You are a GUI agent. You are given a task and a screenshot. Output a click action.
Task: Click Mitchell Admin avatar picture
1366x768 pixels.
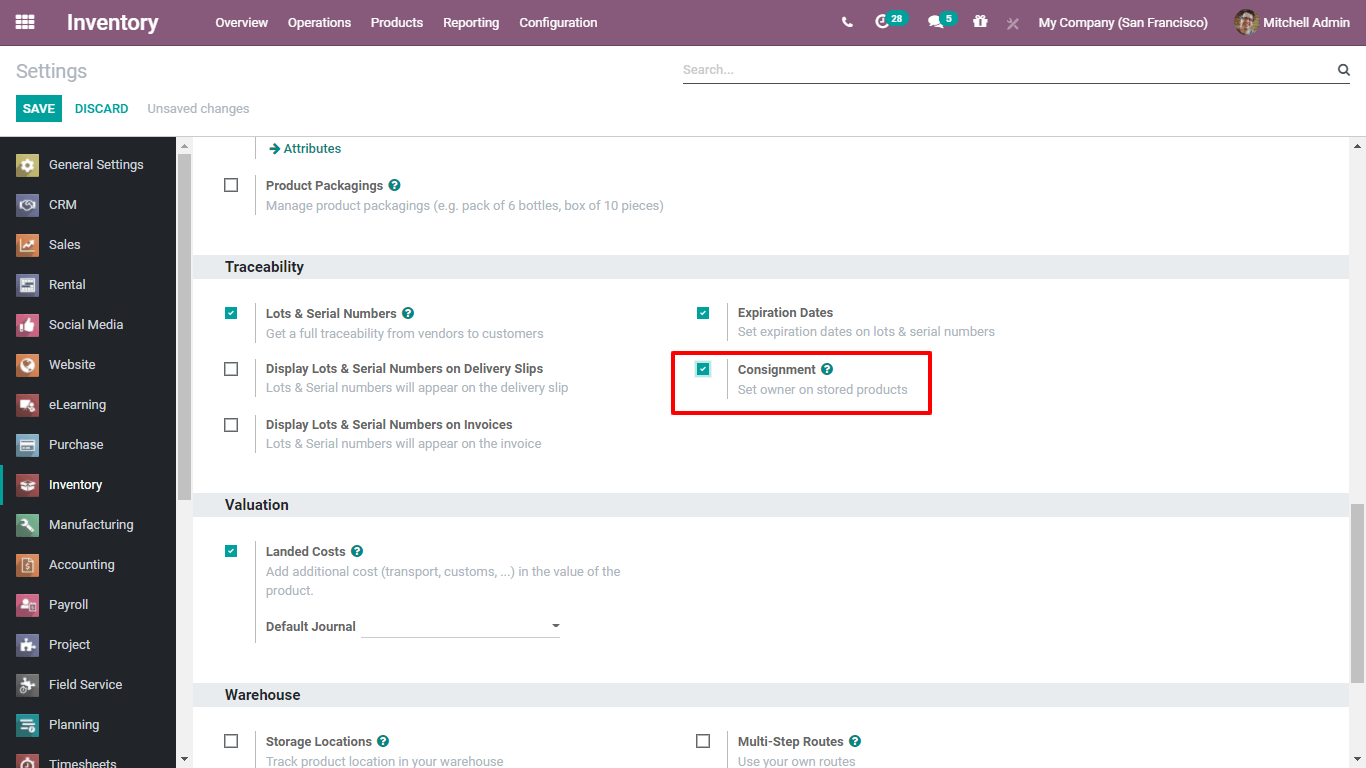click(1246, 22)
